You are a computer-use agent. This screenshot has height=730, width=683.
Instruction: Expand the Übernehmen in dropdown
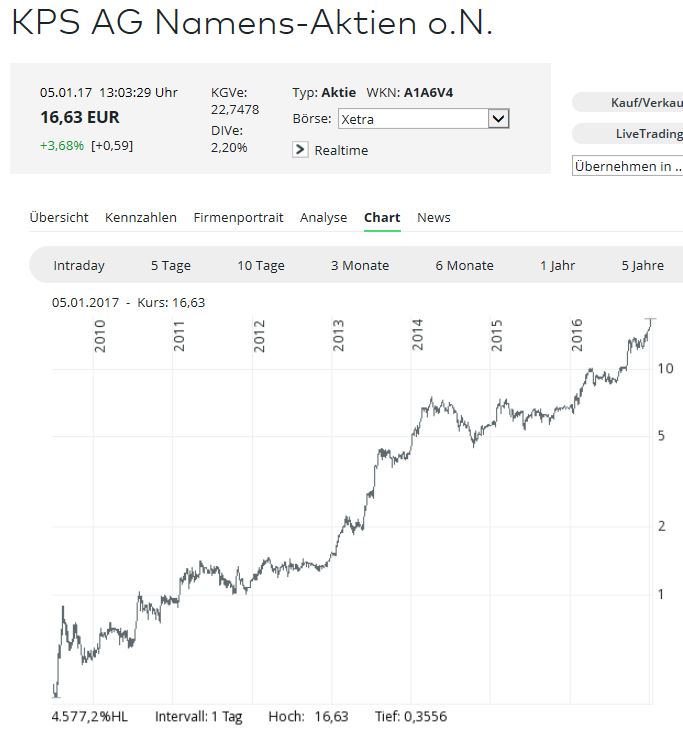click(x=627, y=166)
